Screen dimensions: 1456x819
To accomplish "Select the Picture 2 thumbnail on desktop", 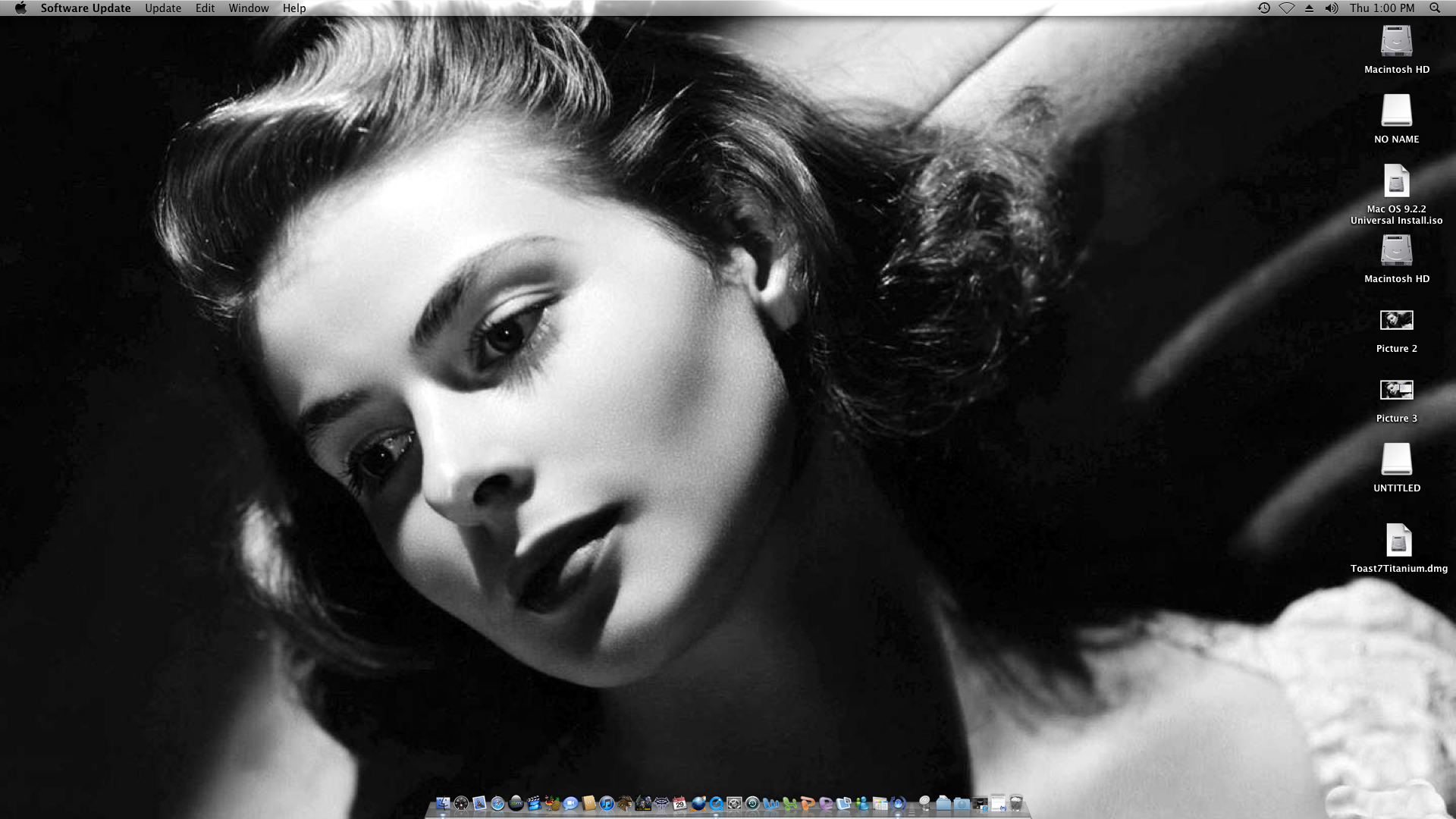I will [1396, 320].
